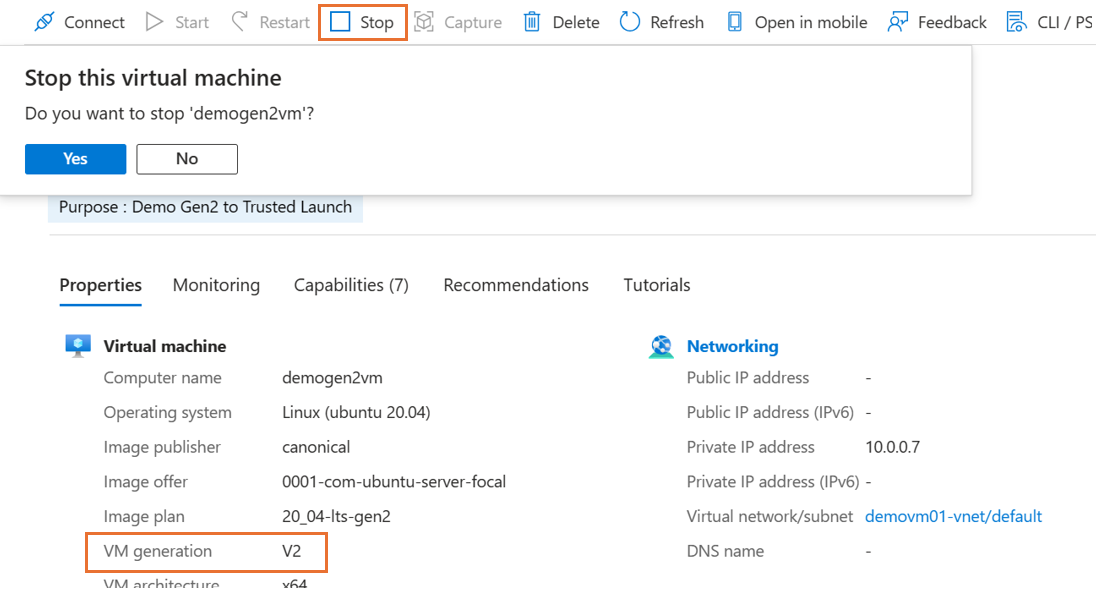The width and height of the screenshot is (1096, 604).
Task: Confirm stopping demogen2vm with Yes
Action: tap(75, 158)
